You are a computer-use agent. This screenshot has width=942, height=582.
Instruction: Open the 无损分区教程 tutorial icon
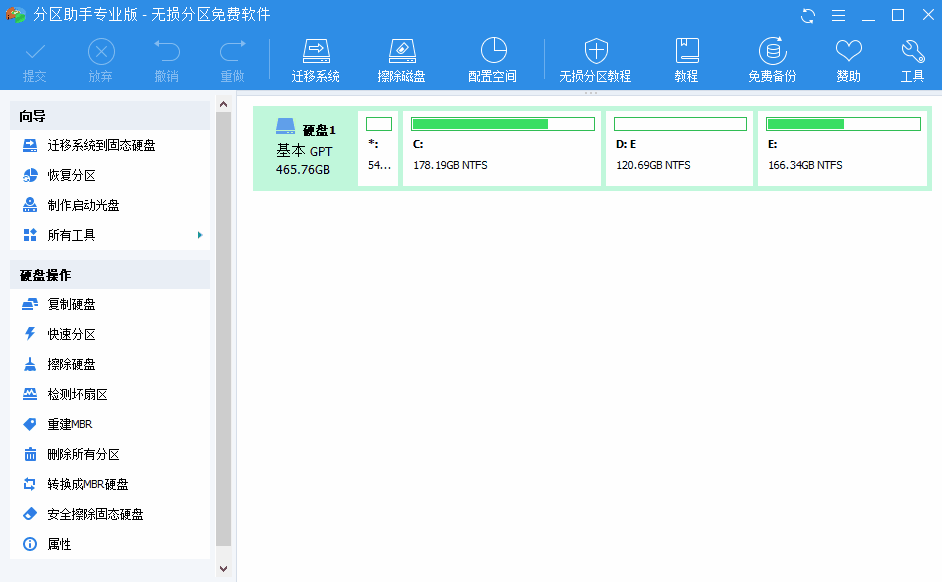coord(595,60)
